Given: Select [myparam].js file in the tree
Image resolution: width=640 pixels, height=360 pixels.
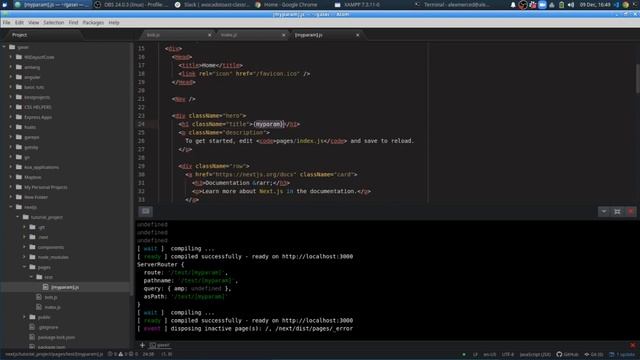Looking at the screenshot, I should click(65, 287).
